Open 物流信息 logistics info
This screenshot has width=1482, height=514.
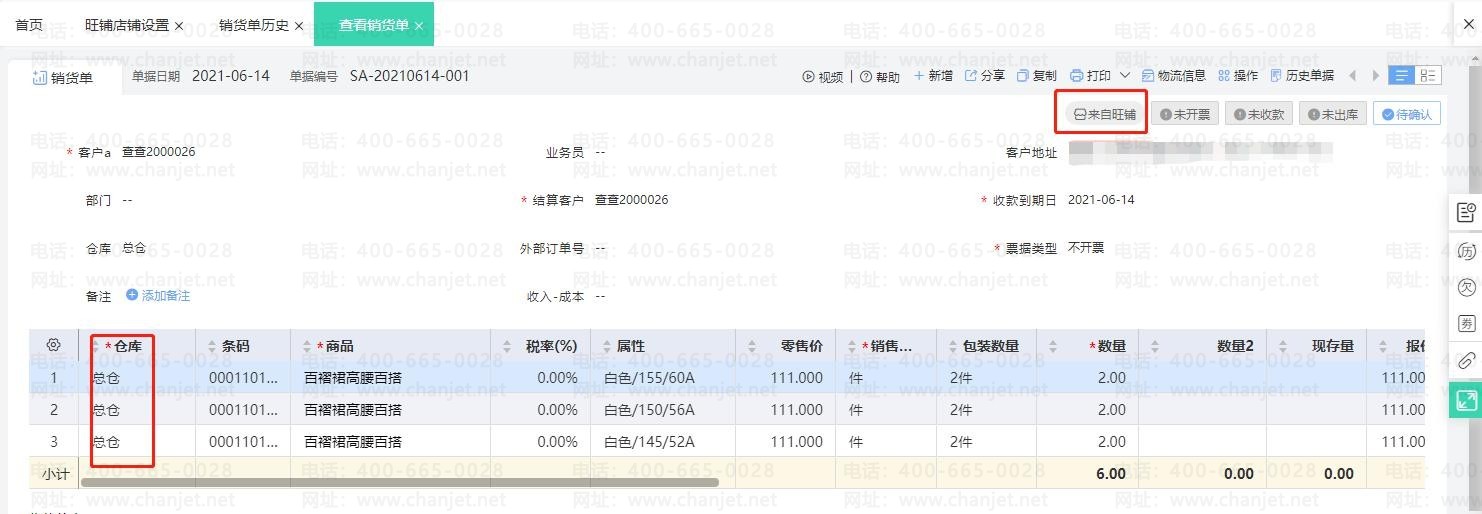(x=1174, y=76)
